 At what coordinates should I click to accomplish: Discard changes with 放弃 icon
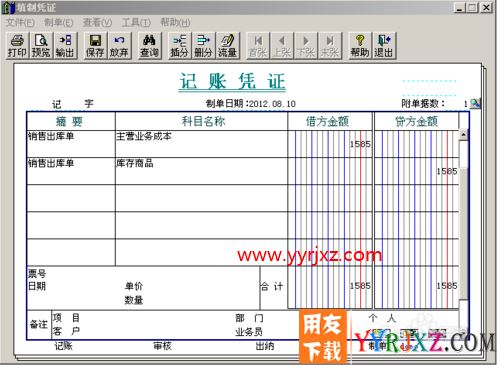click(x=119, y=46)
